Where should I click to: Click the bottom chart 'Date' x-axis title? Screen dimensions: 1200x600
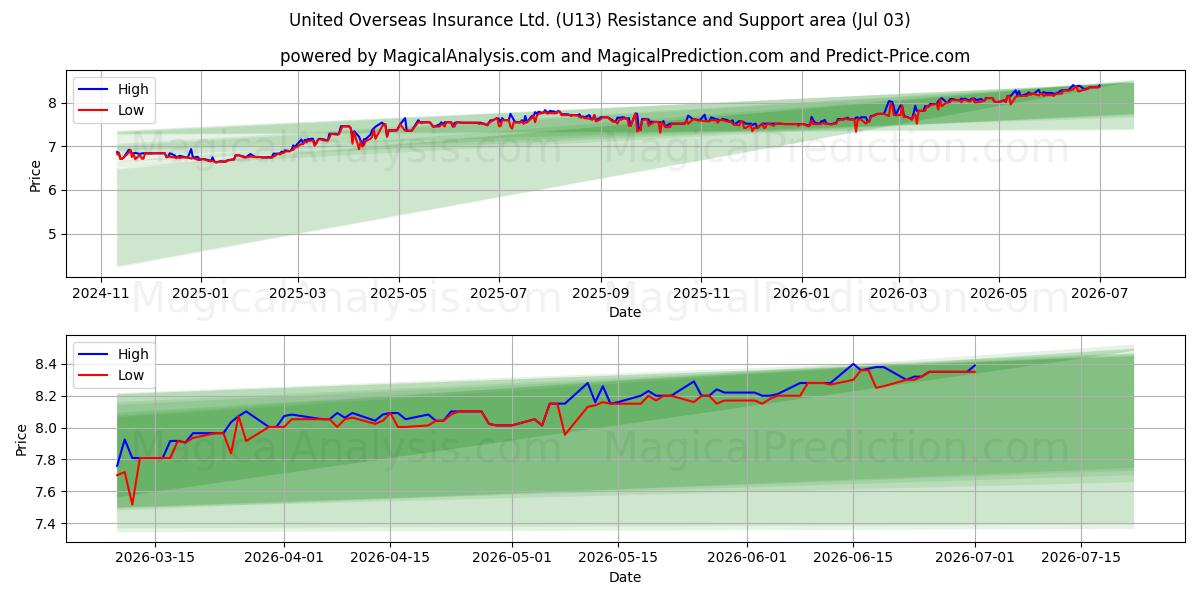pos(625,577)
